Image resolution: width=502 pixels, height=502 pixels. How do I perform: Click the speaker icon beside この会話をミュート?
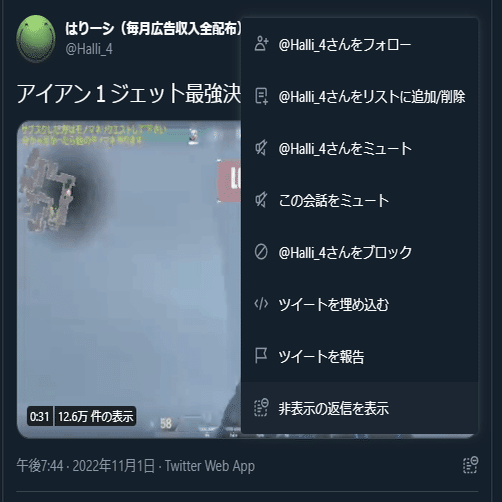(x=261, y=200)
